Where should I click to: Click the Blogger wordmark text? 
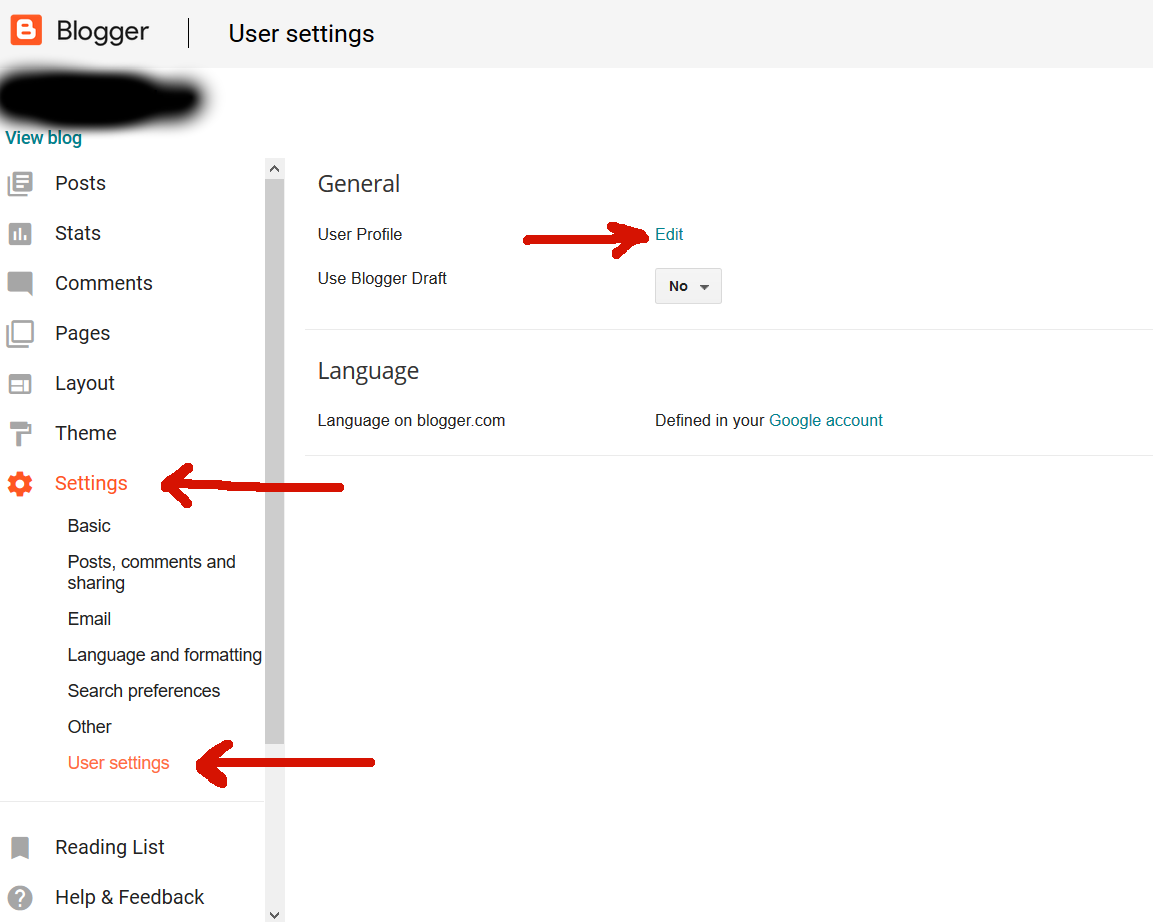coord(102,32)
